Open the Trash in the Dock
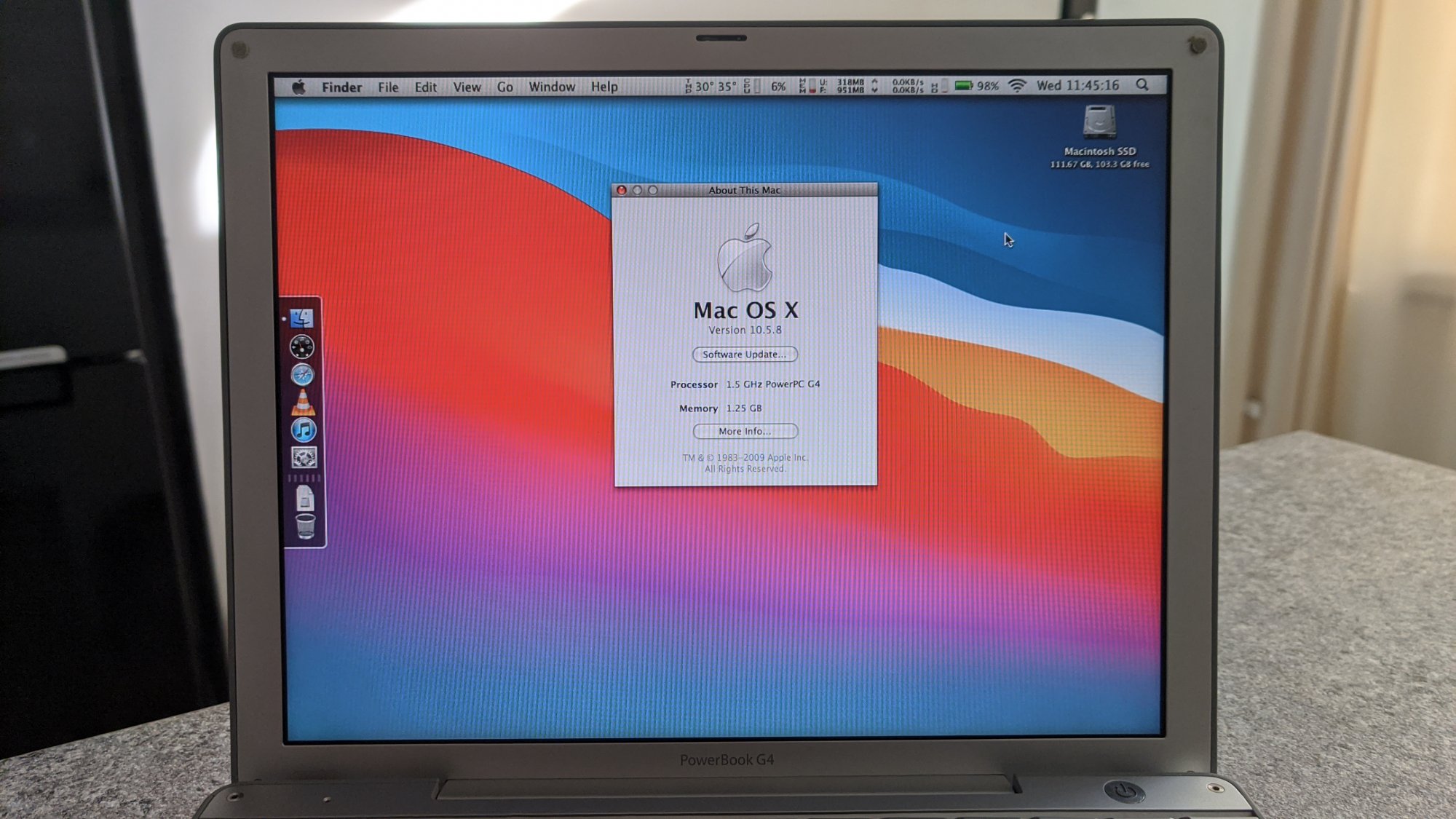The height and width of the screenshot is (819, 1456). (305, 526)
